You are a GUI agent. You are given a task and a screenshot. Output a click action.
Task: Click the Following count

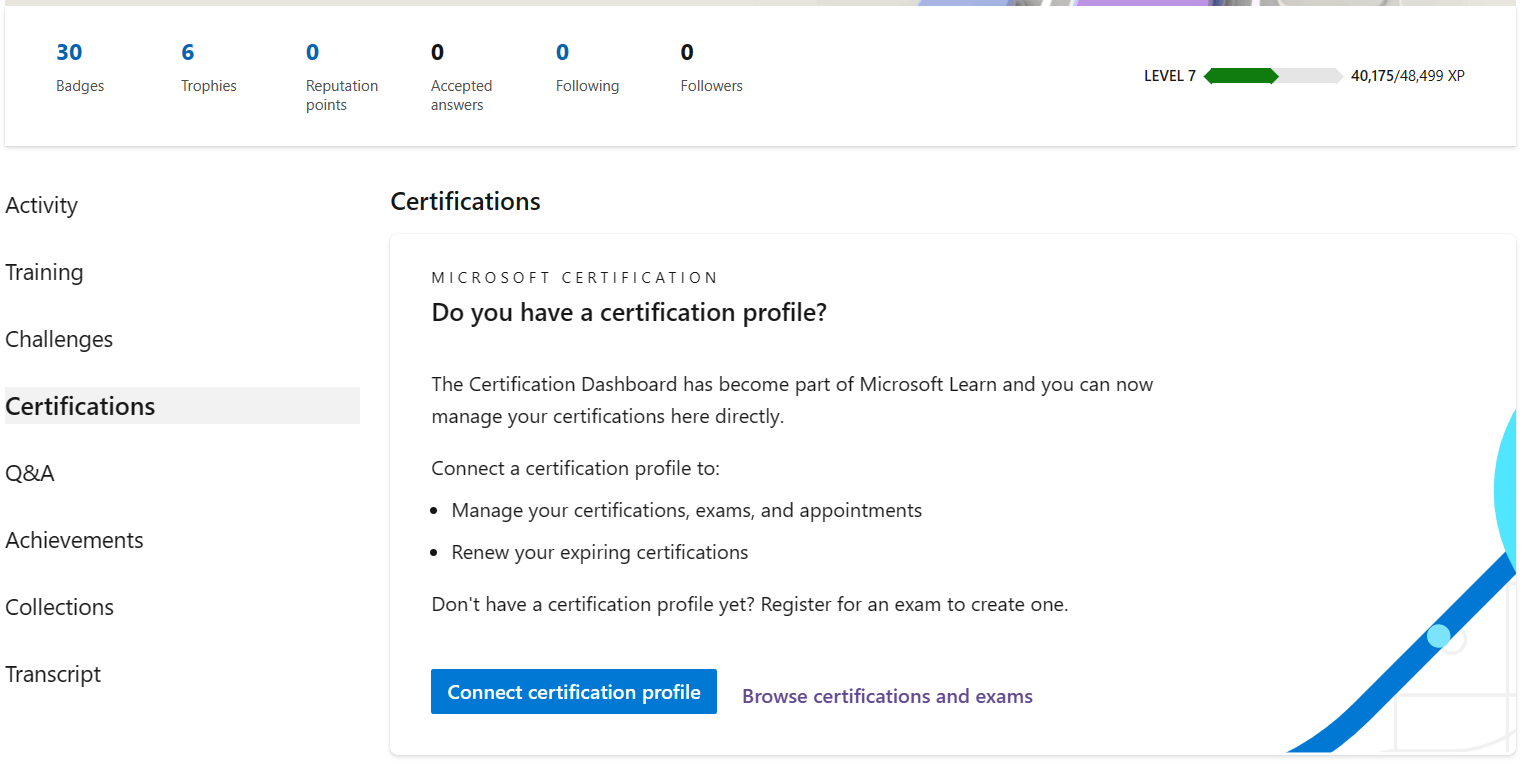587,67
